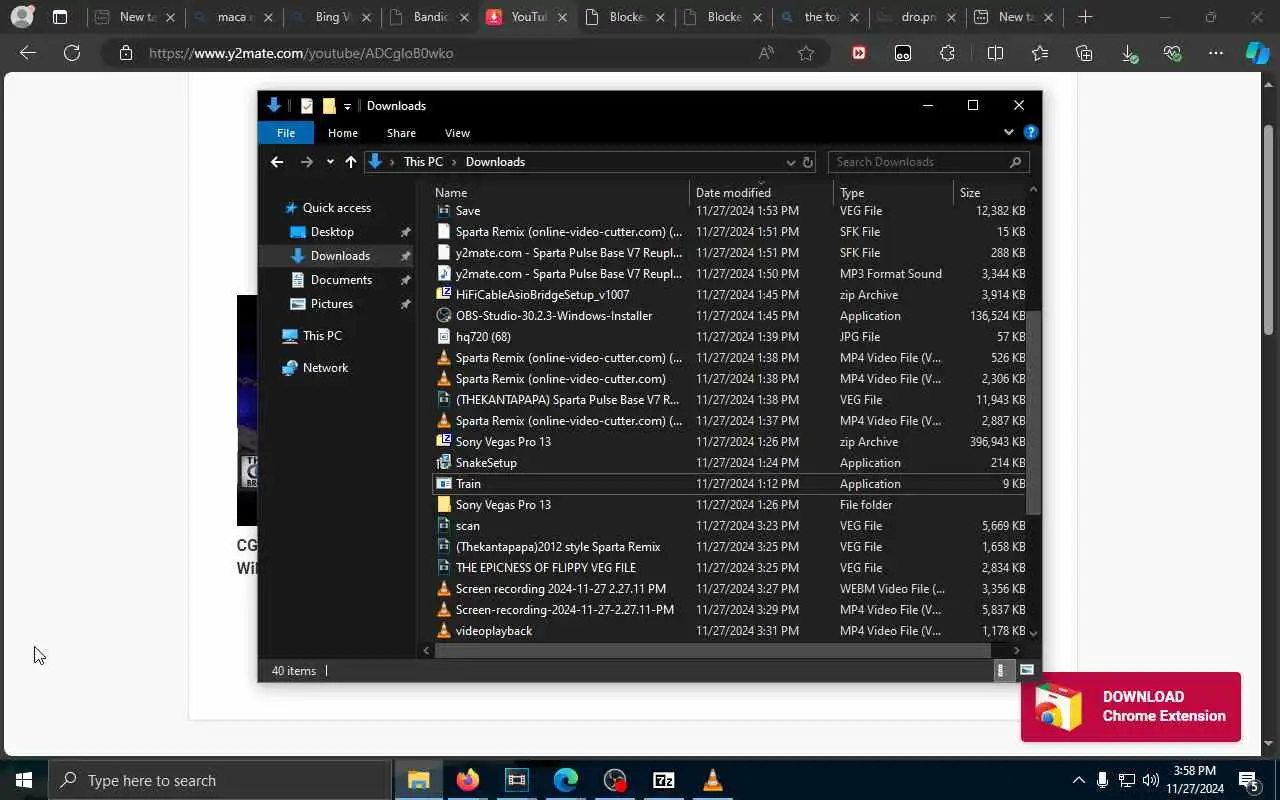
Task: Select the Train application file
Action: coord(730,484)
